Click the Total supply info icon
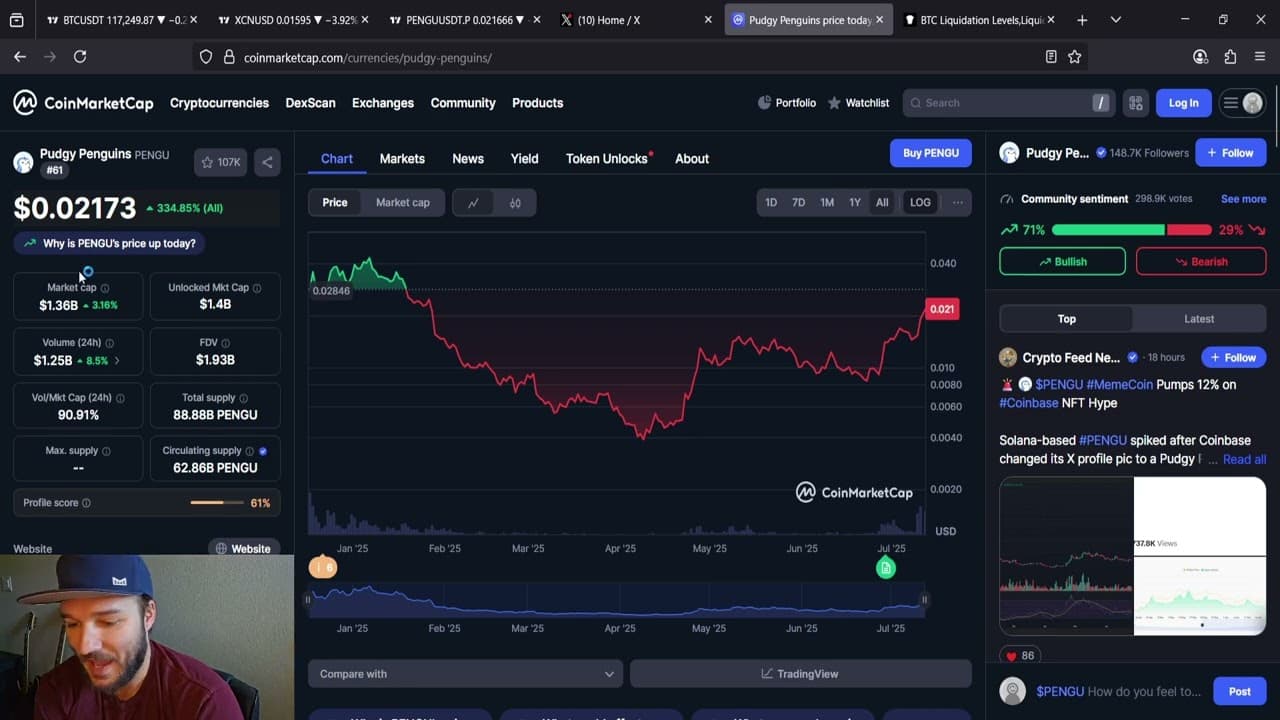Screen dimensions: 1280x720 pyautogui.click(x=244, y=398)
